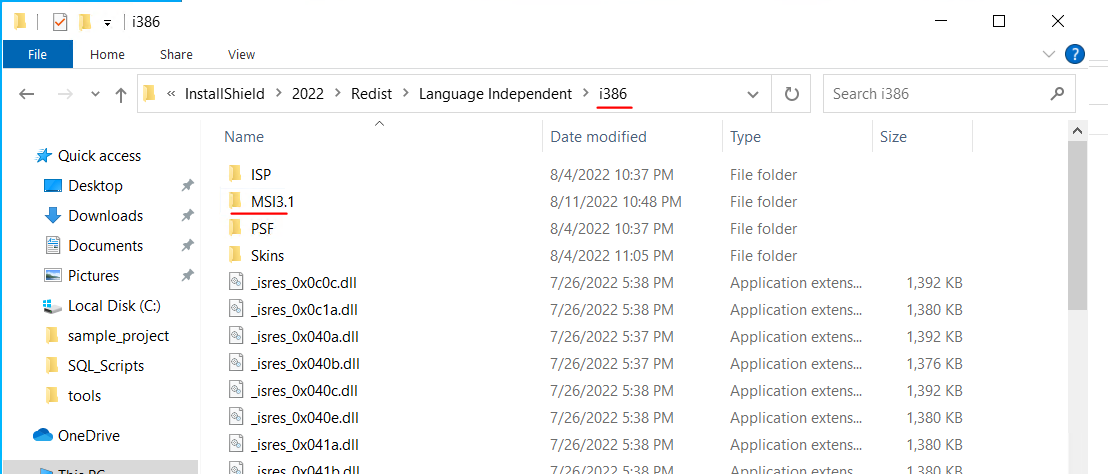
Task: Open Pictures in navigation pane
Action: 93,275
